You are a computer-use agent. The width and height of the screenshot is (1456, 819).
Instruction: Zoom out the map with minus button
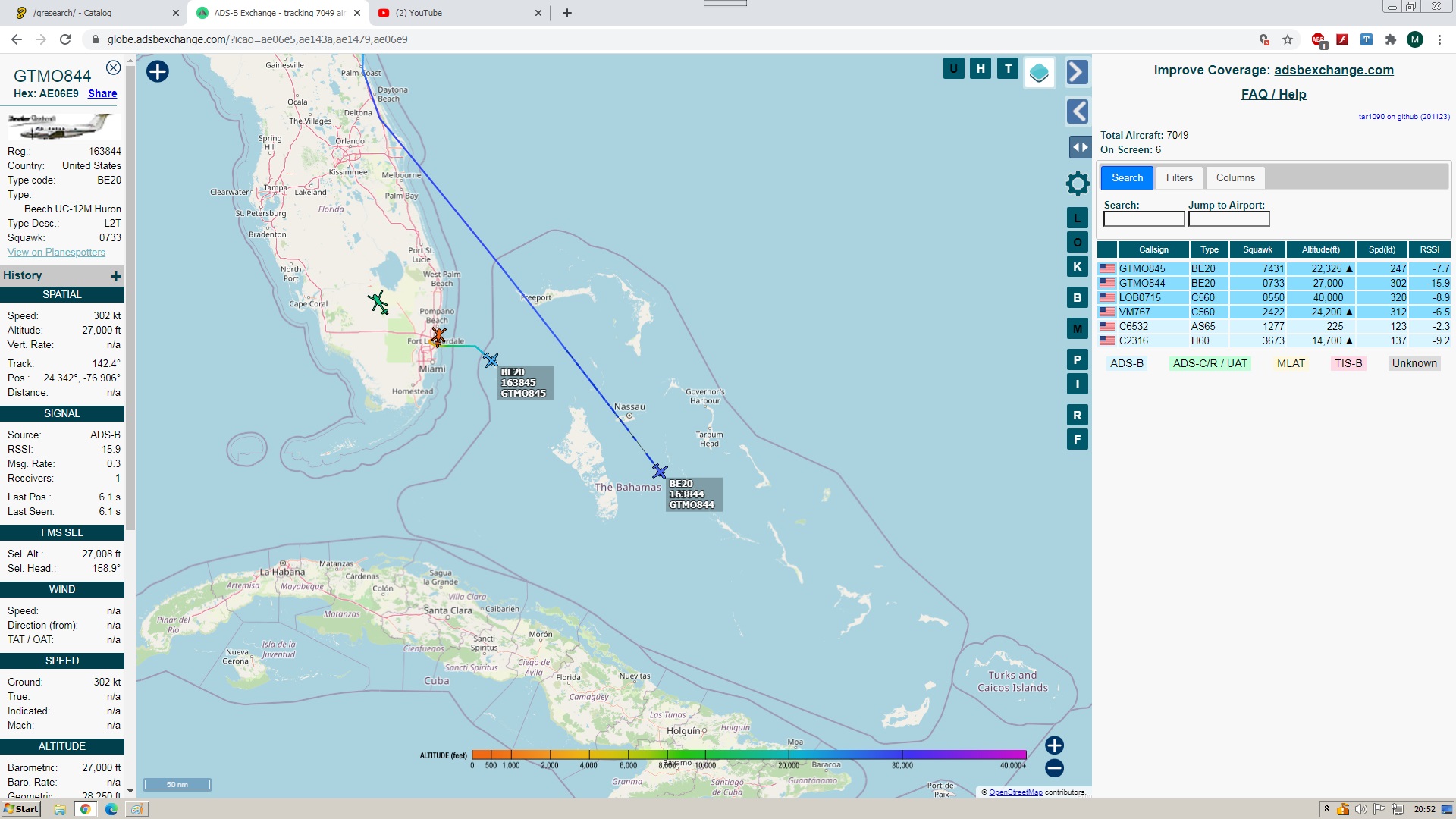tap(1054, 768)
